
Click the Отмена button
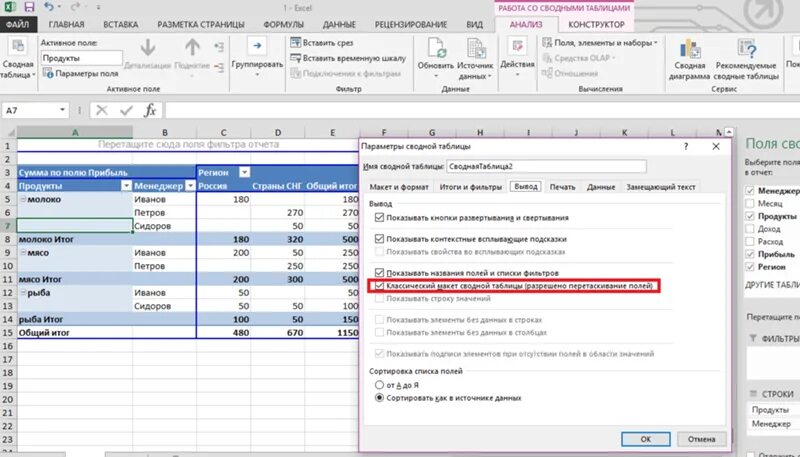point(702,439)
